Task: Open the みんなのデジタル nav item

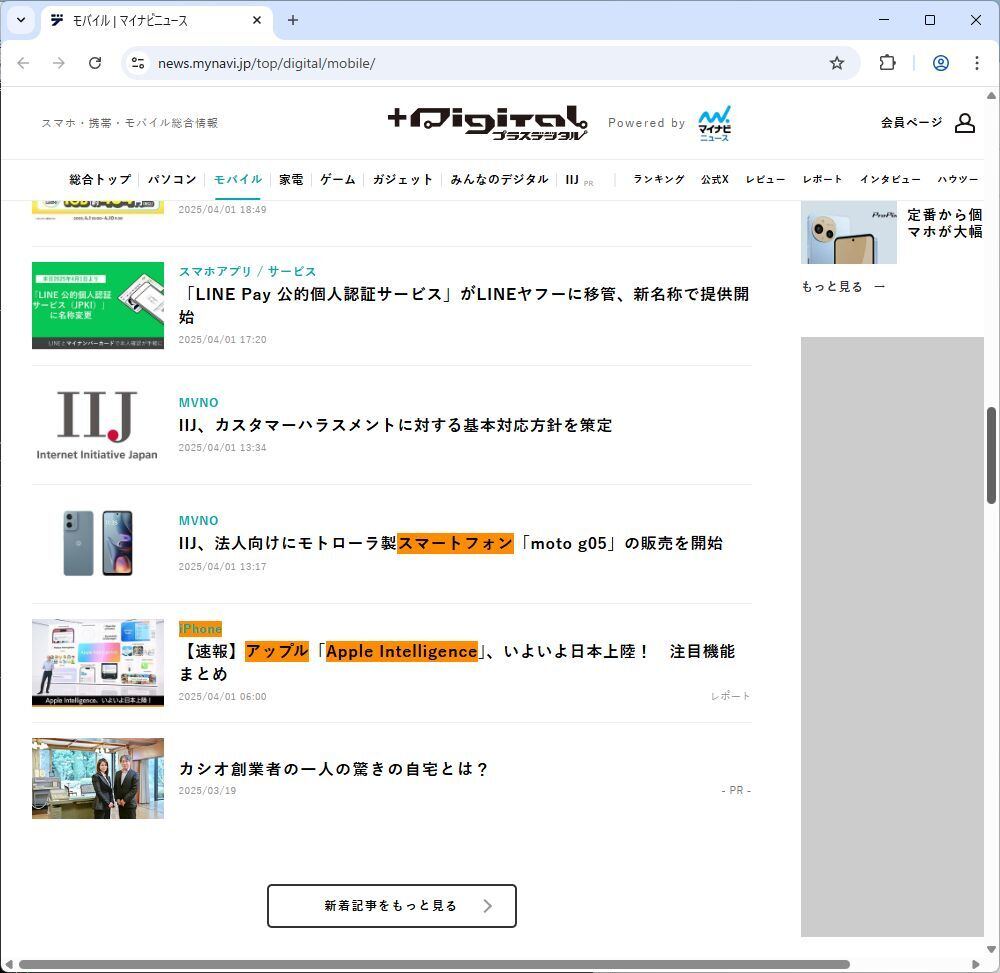Action: (x=499, y=180)
